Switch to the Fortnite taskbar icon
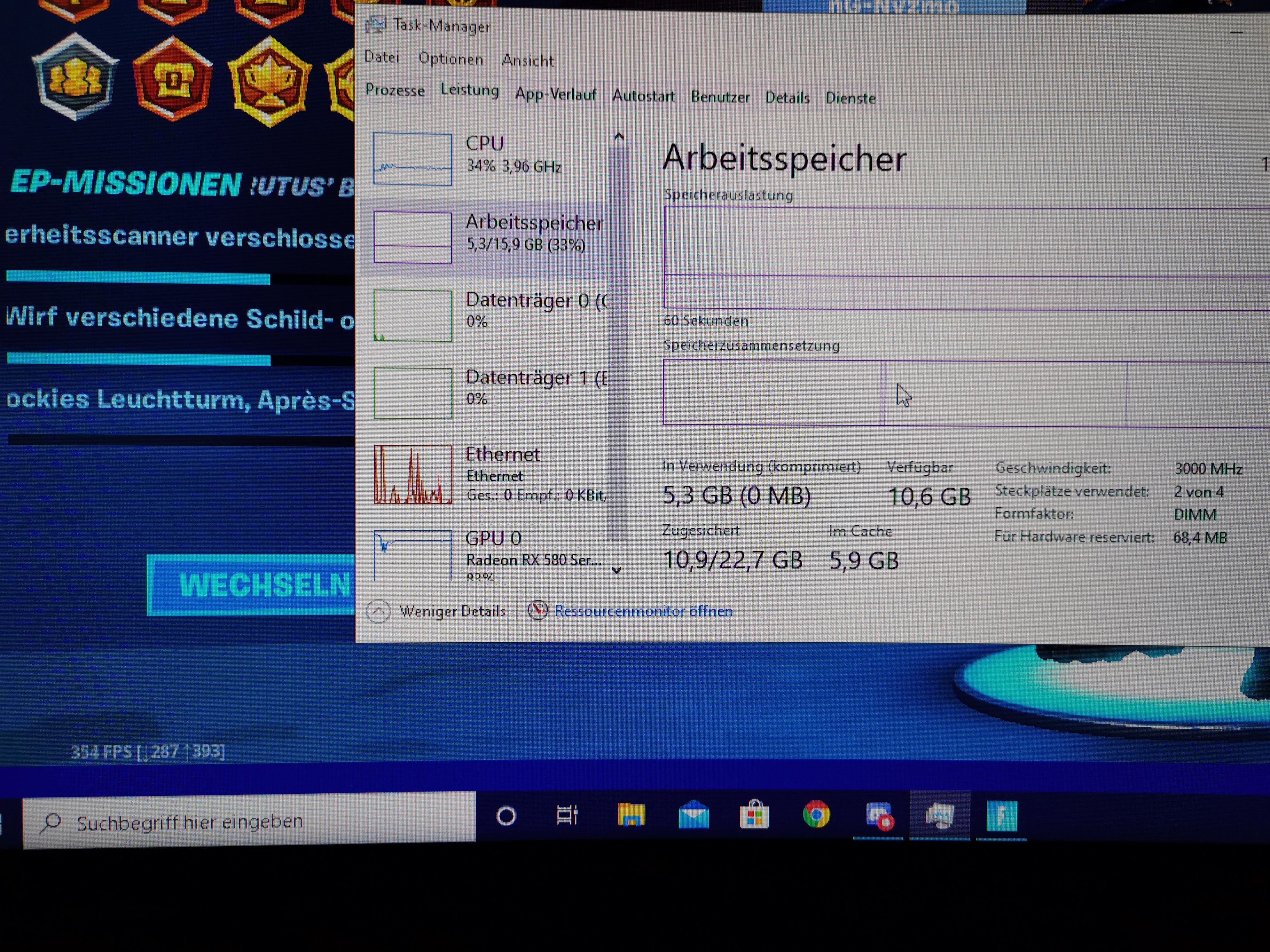Viewport: 1270px width, 952px height. click(1001, 815)
